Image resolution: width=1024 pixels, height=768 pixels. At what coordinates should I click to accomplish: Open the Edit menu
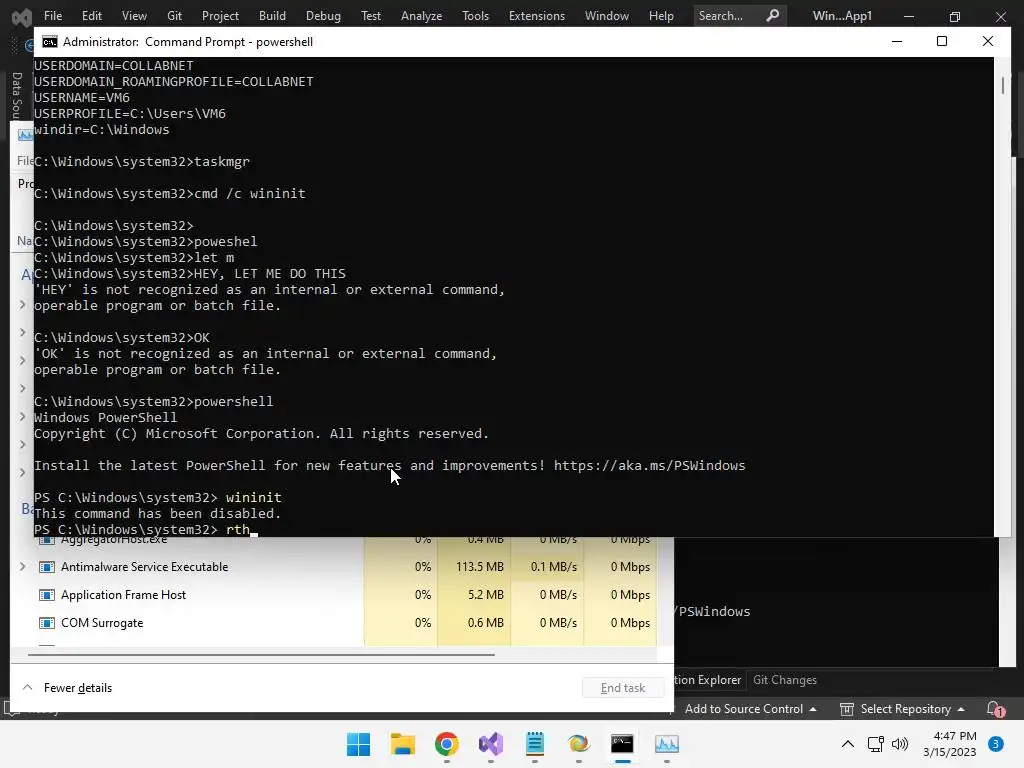coord(91,16)
